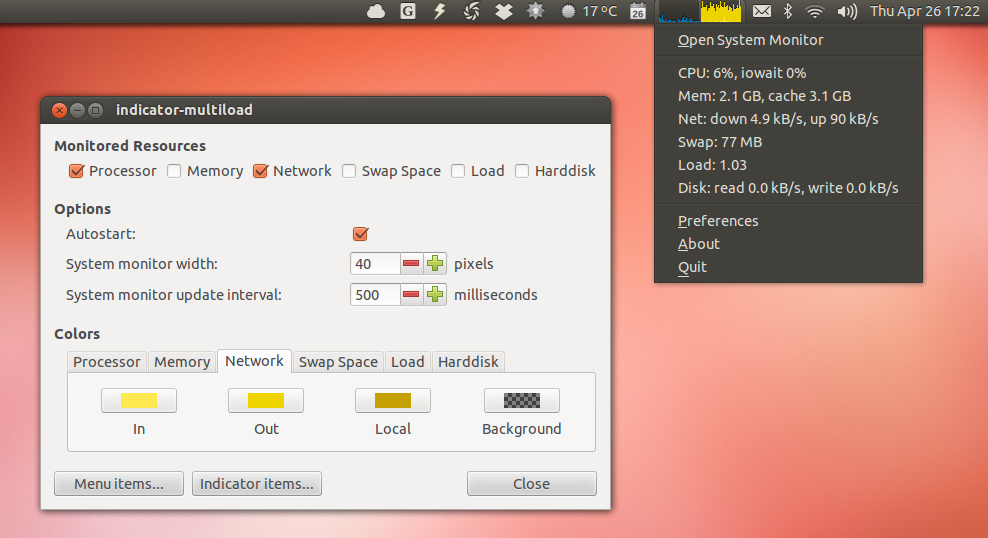Open the Bluetooth indicator
Screen dimensions: 988x538
coord(788,11)
